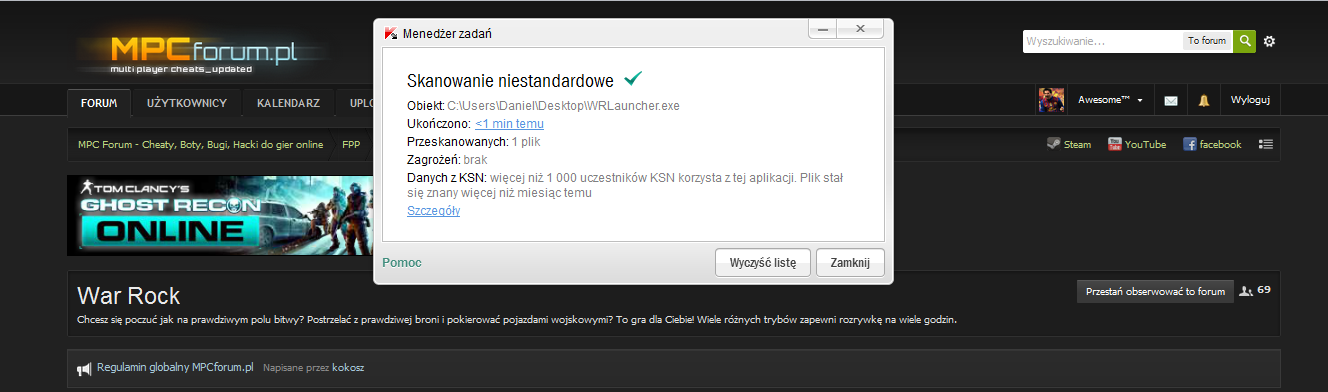Open 'MPC Forum - Cheaty, Boty' breadcrumb

(201, 144)
